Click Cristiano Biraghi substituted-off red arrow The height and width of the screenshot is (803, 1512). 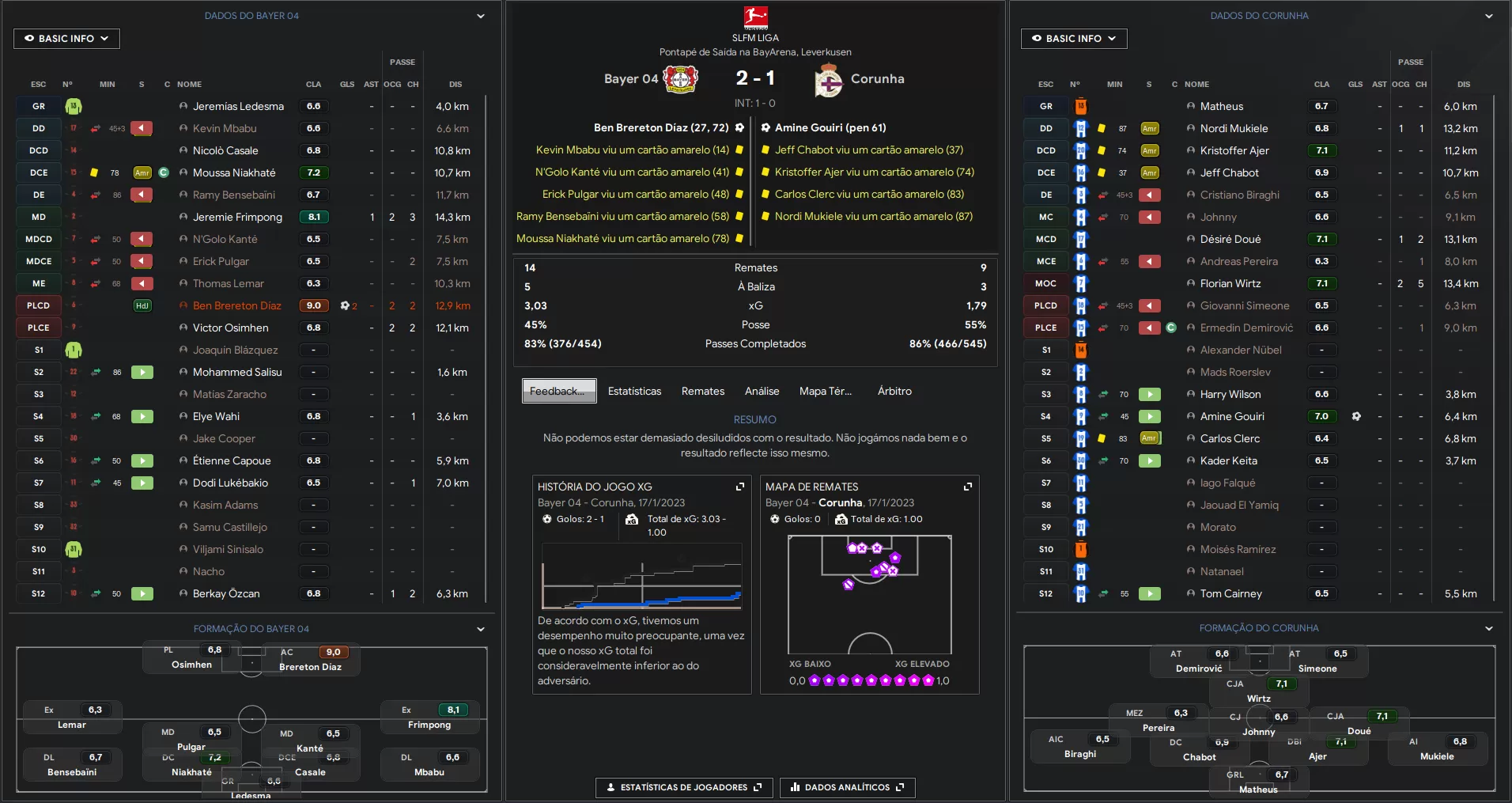pos(1150,195)
